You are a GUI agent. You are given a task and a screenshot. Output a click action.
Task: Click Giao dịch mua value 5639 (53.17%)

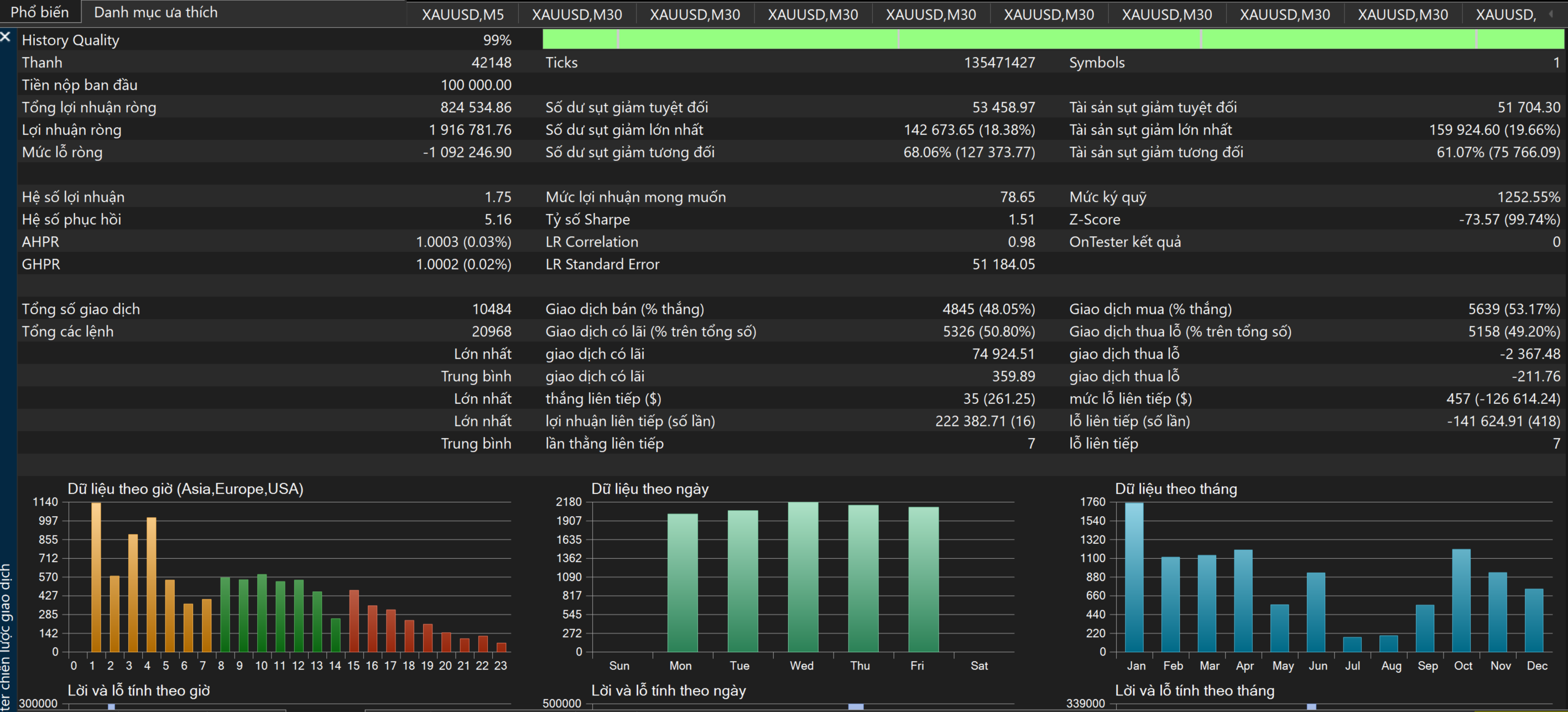[x=1514, y=309]
